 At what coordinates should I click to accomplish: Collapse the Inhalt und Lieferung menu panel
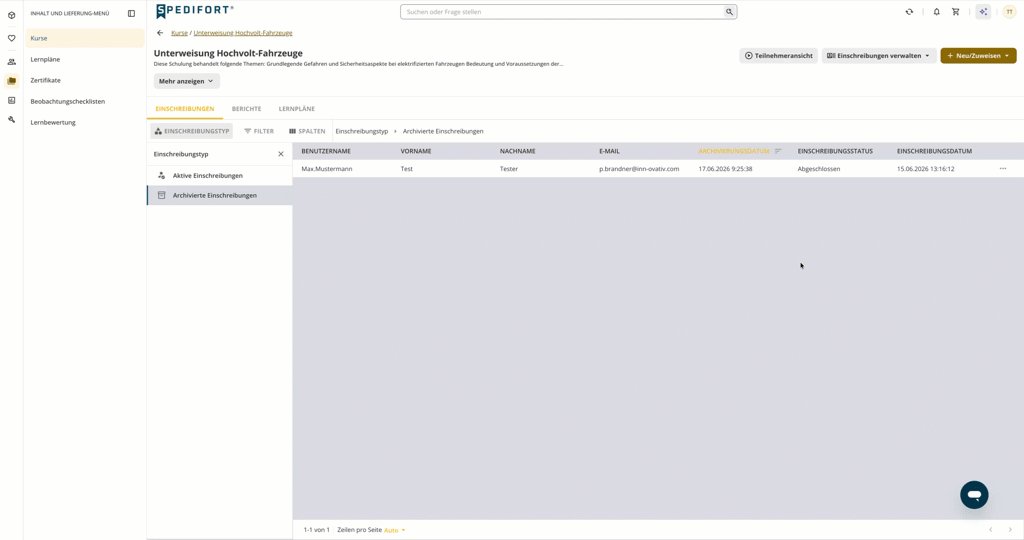pos(131,13)
